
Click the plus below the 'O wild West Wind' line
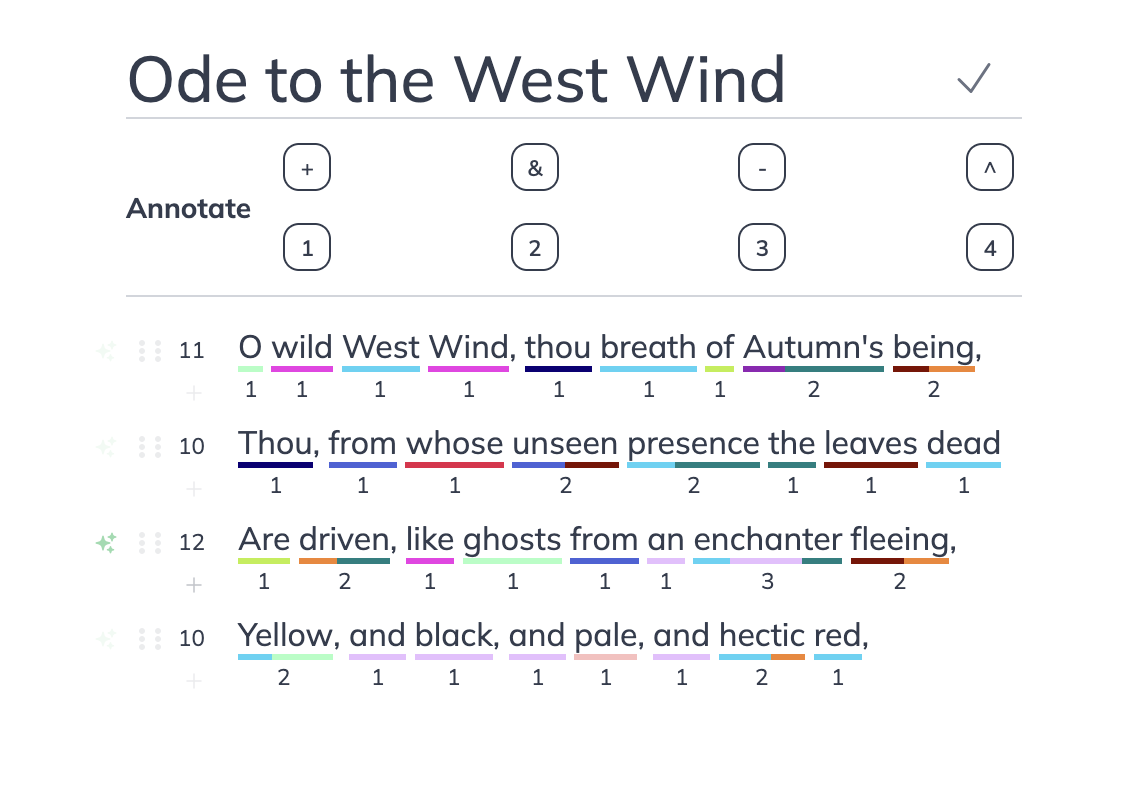[x=193, y=393]
